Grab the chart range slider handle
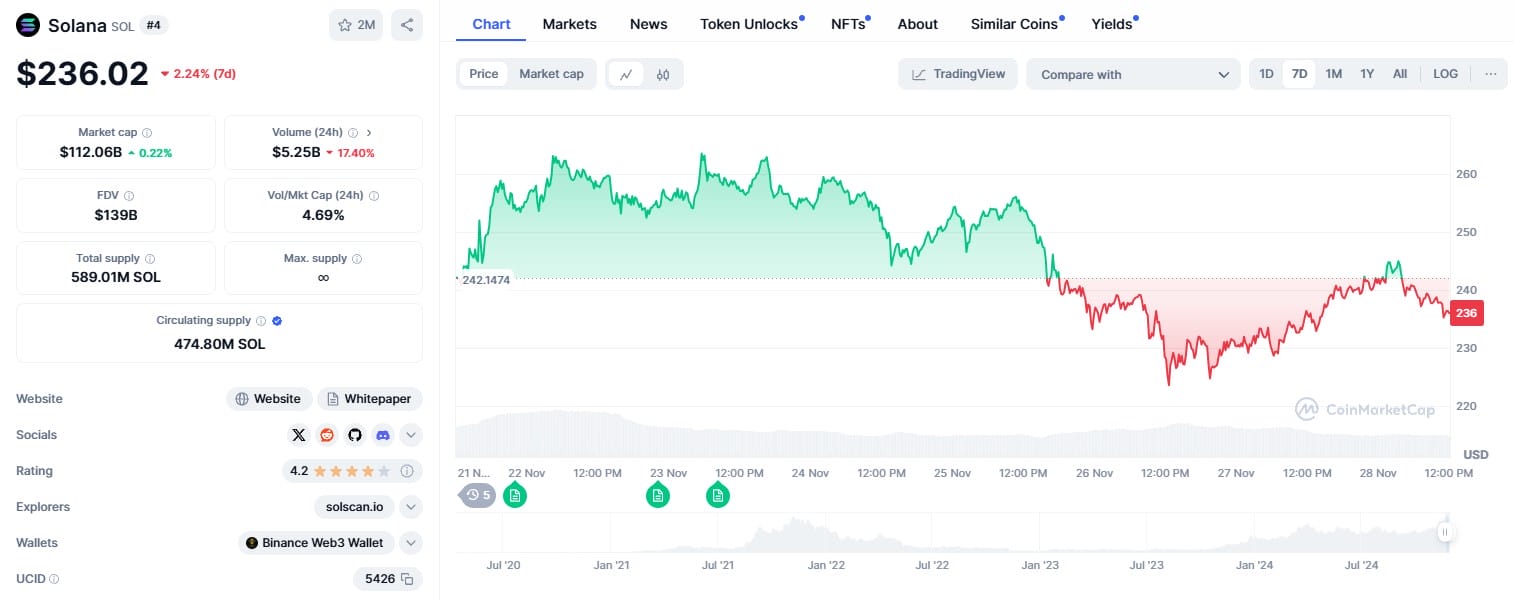The height and width of the screenshot is (600, 1514). [1445, 532]
